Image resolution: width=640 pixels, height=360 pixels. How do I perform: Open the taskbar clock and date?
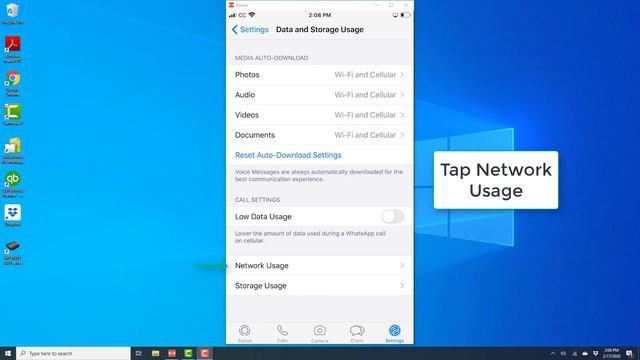[611, 353]
